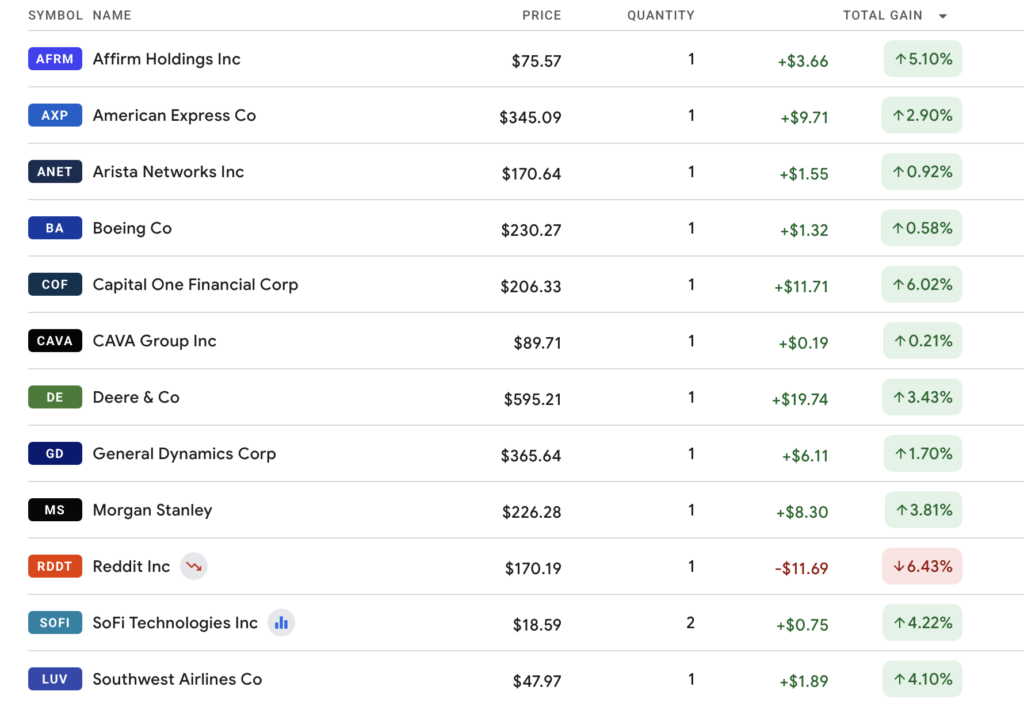
Task: Click the $345.09 price
Action: (530, 118)
